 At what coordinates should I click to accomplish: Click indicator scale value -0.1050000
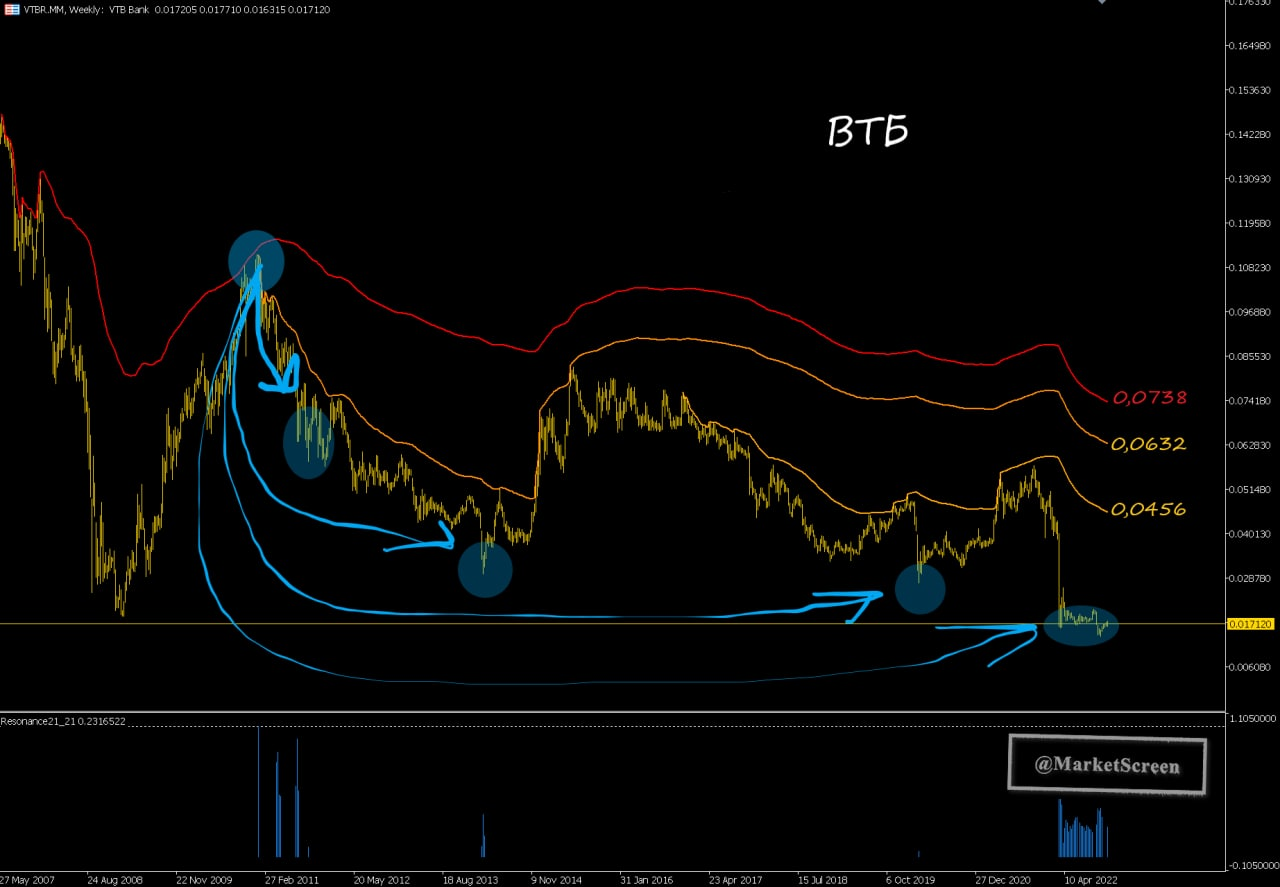pos(1254,865)
